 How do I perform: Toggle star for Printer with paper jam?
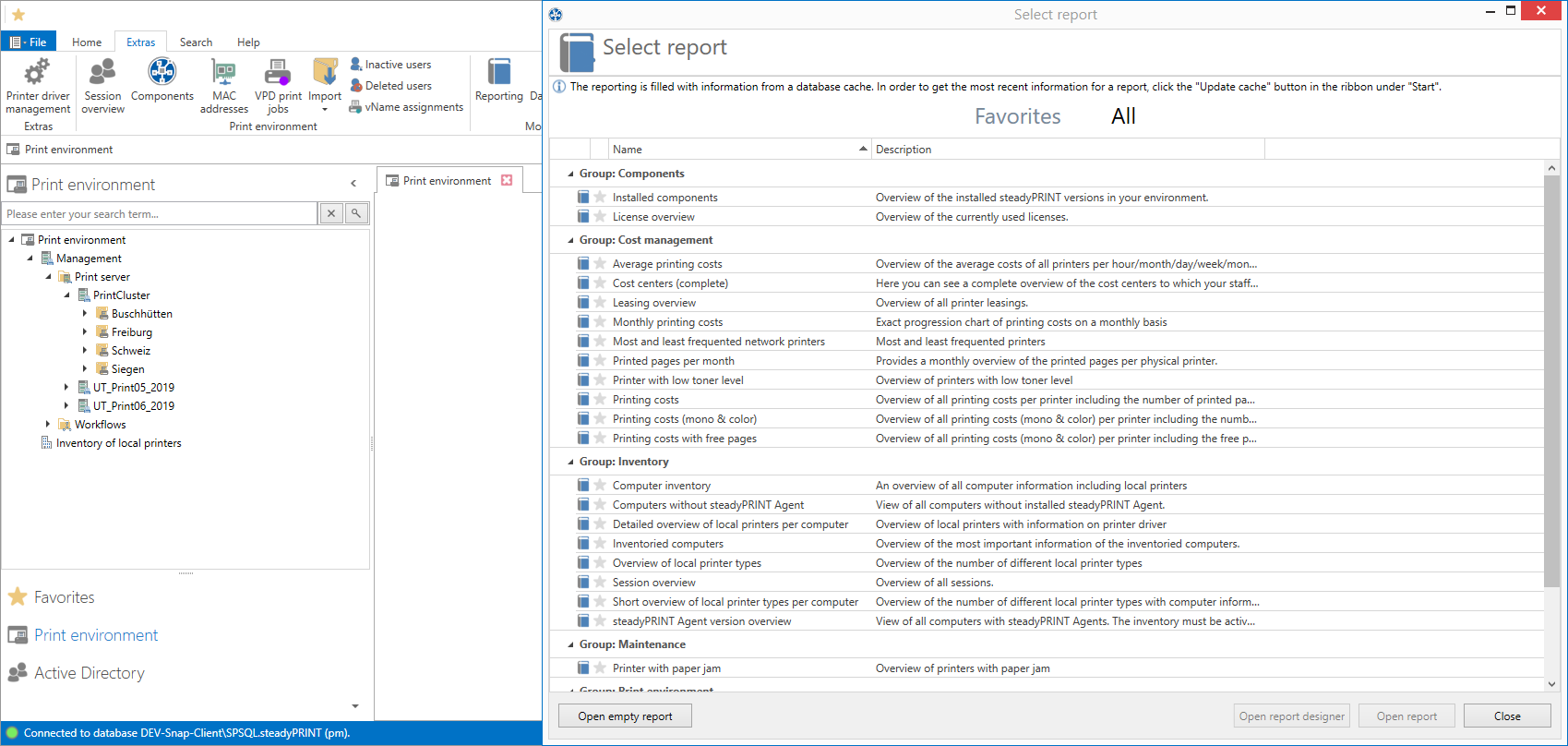[x=600, y=668]
